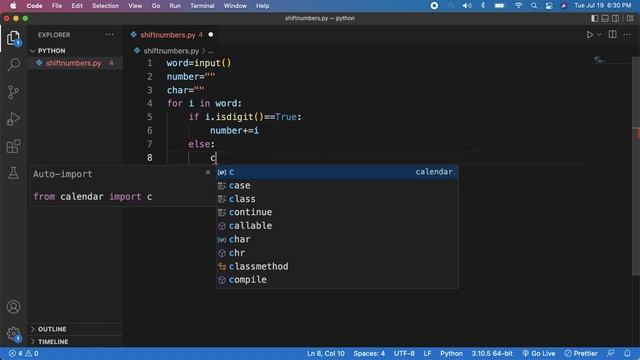The width and height of the screenshot is (640, 360).
Task: Open the Terminal menu
Action: point(202,6)
